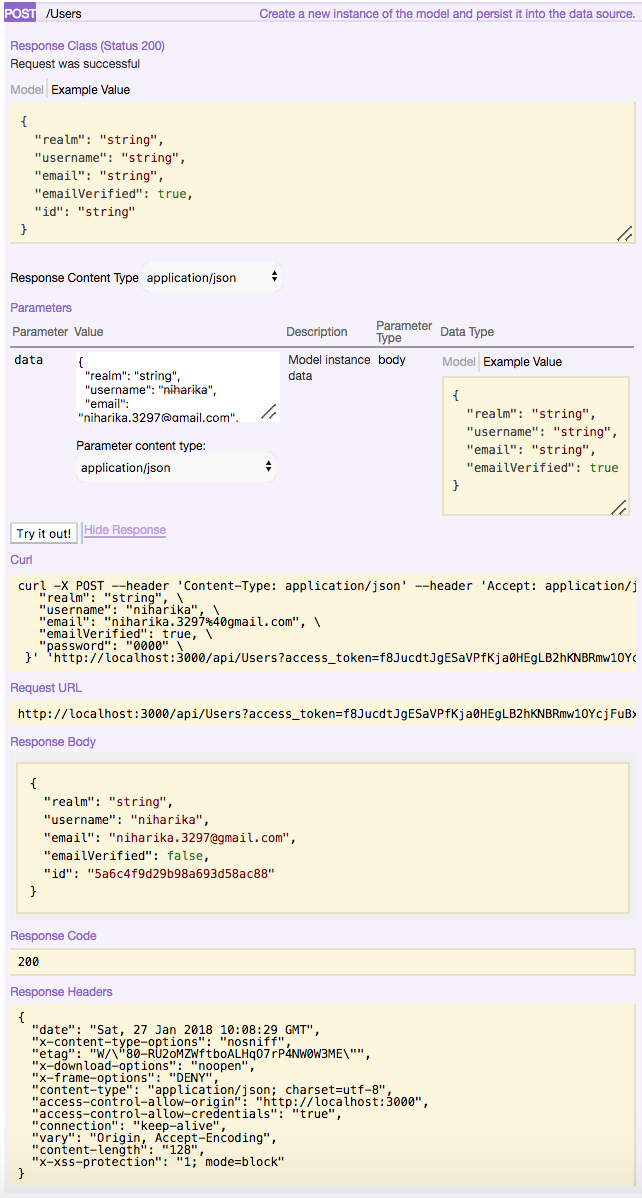642x1198 pixels.
Task: Click the POST method badge
Action: [20, 14]
